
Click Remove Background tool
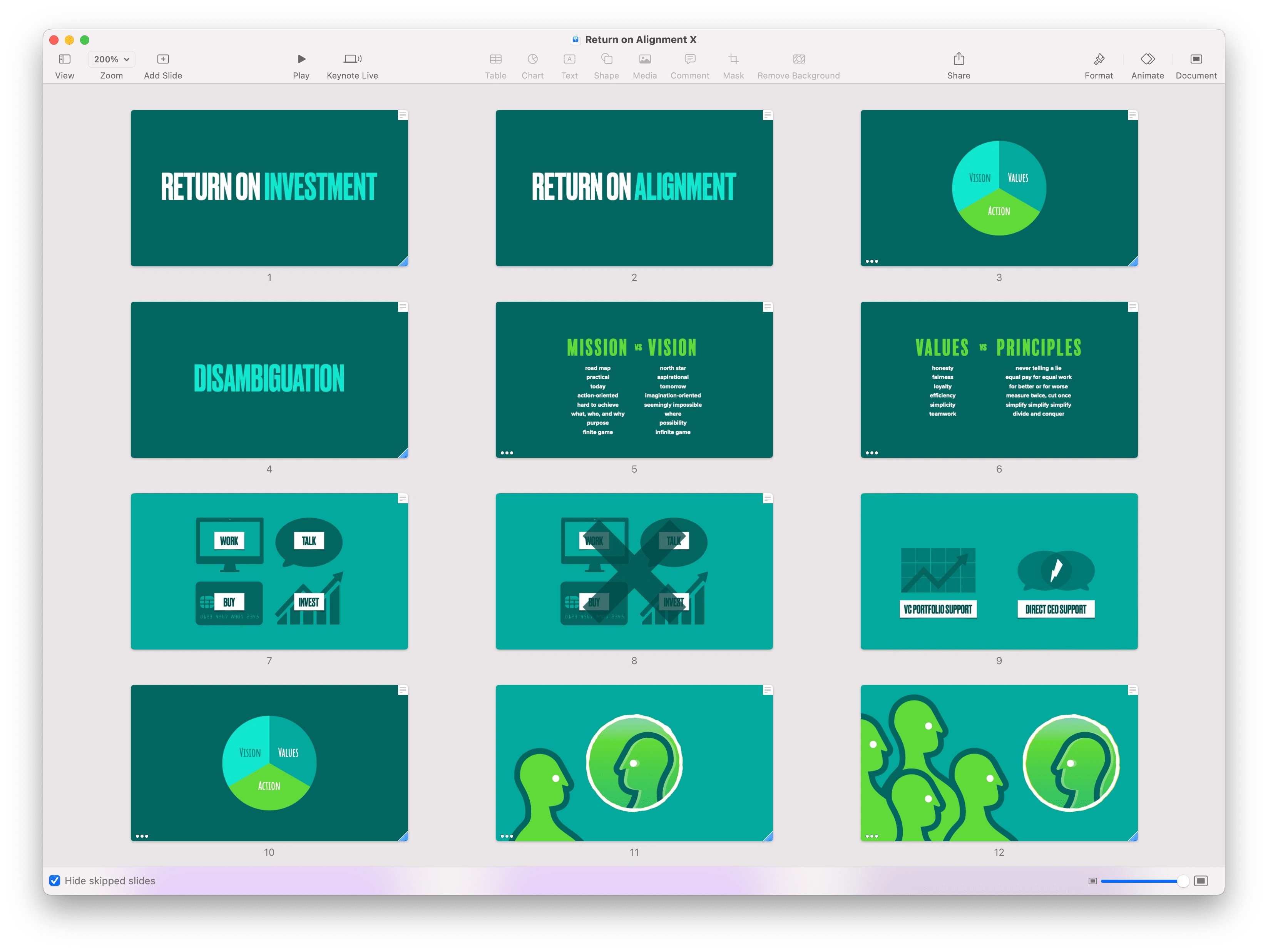tap(798, 66)
